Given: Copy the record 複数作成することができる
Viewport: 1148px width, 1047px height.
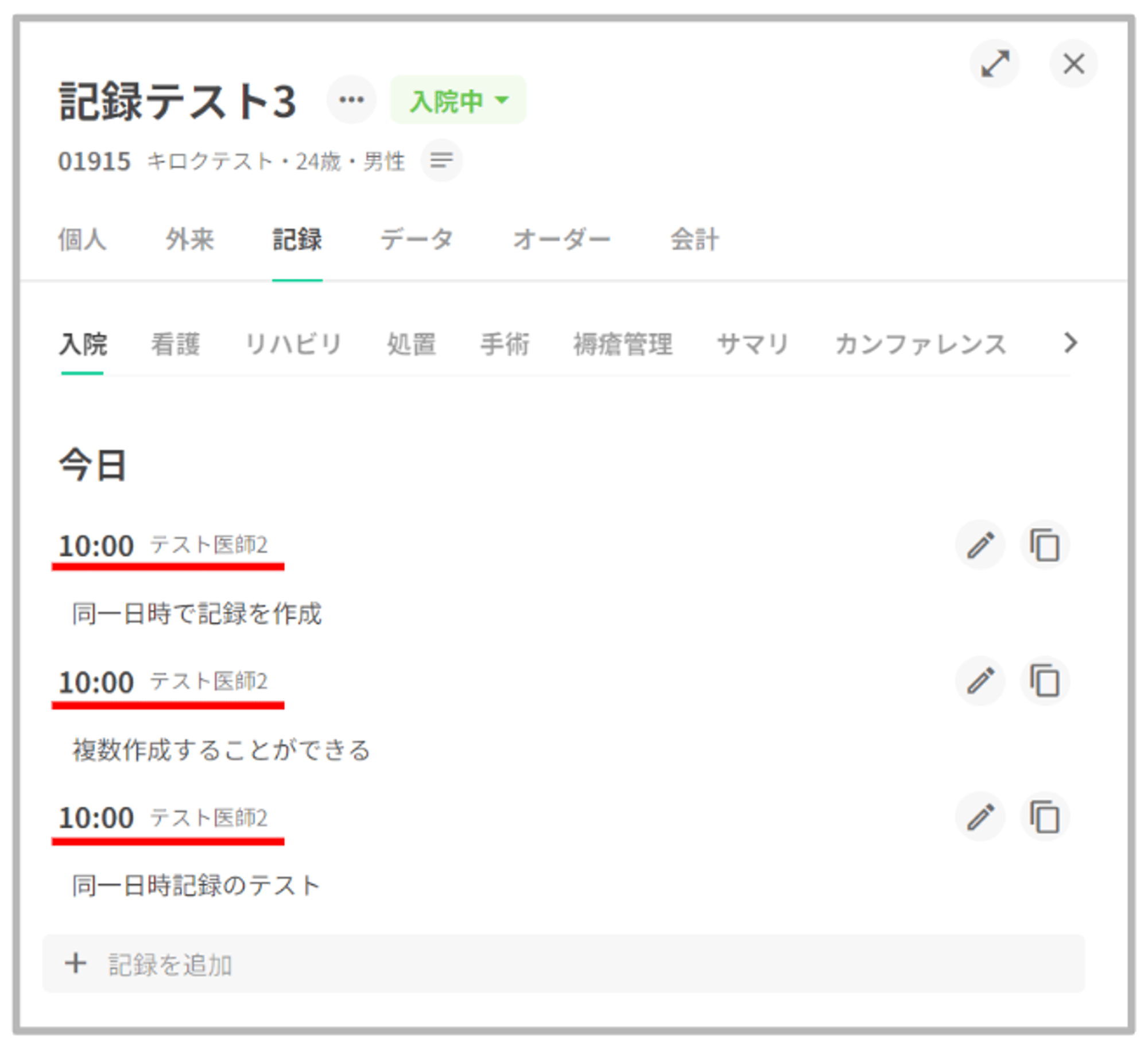Looking at the screenshot, I should (1045, 681).
